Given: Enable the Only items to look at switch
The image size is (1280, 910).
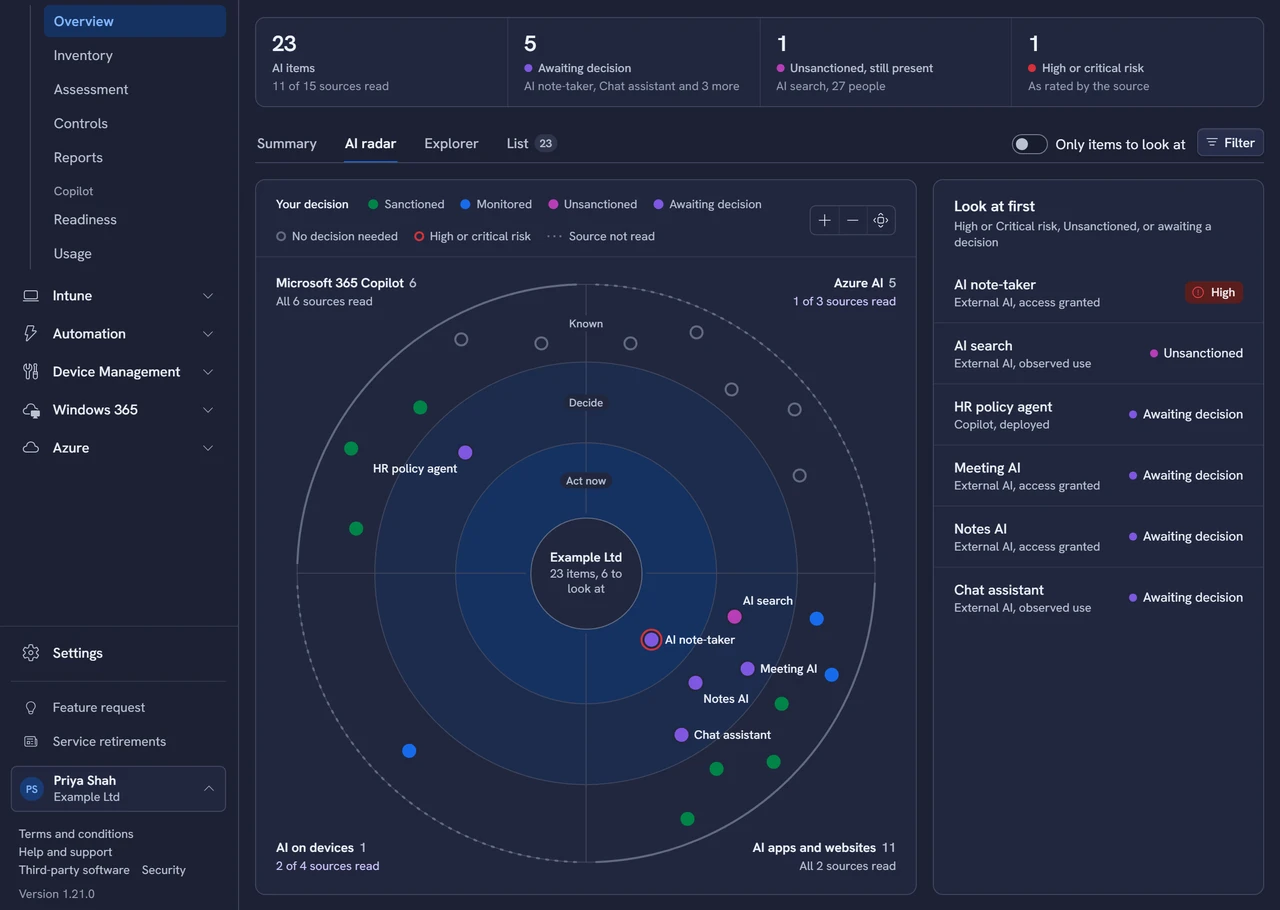Looking at the screenshot, I should (1030, 144).
